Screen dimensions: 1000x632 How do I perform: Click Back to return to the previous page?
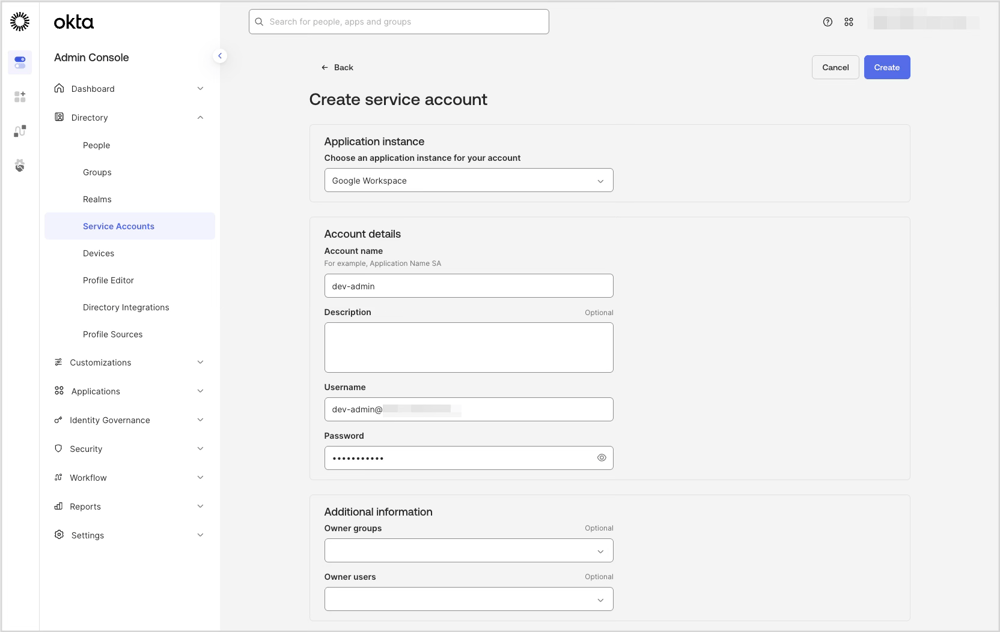click(337, 67)
